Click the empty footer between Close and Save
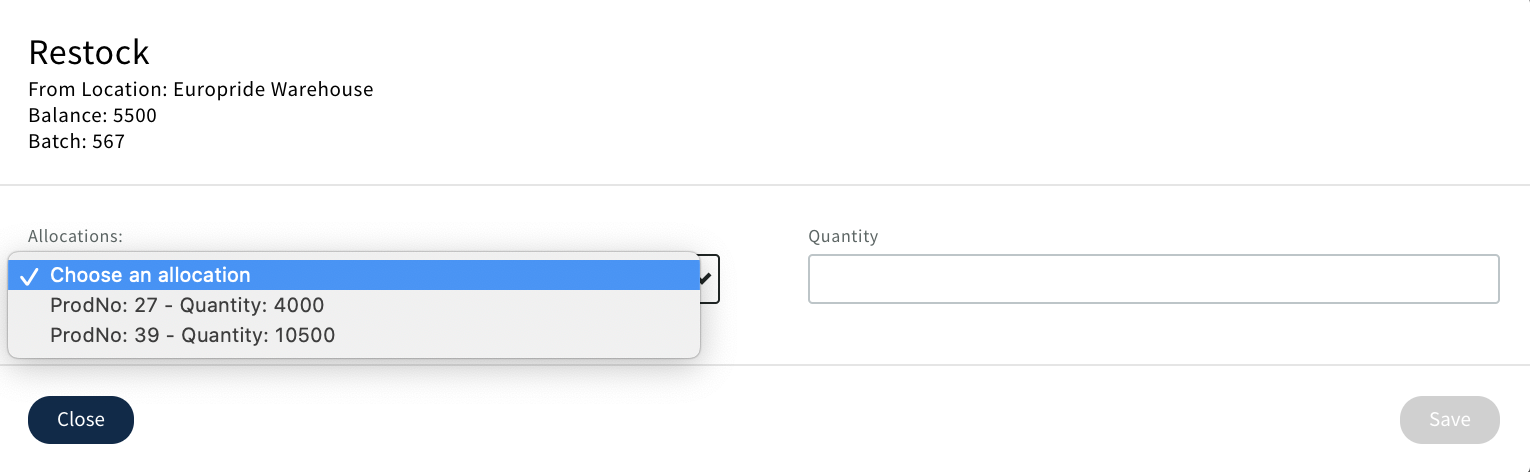This screenshot has width=1530, height=472. coord(765,419)
